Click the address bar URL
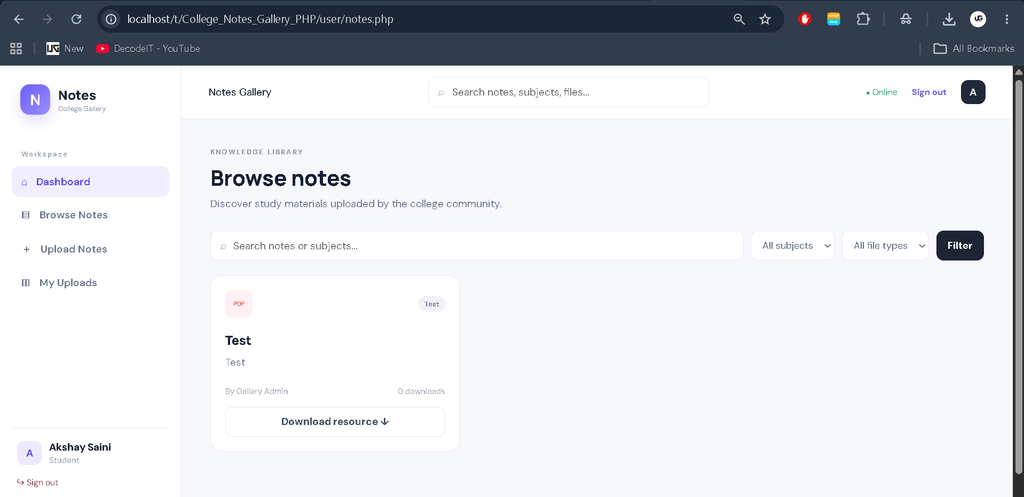The height and width of the screenshot is (497, 1024). 260,19
